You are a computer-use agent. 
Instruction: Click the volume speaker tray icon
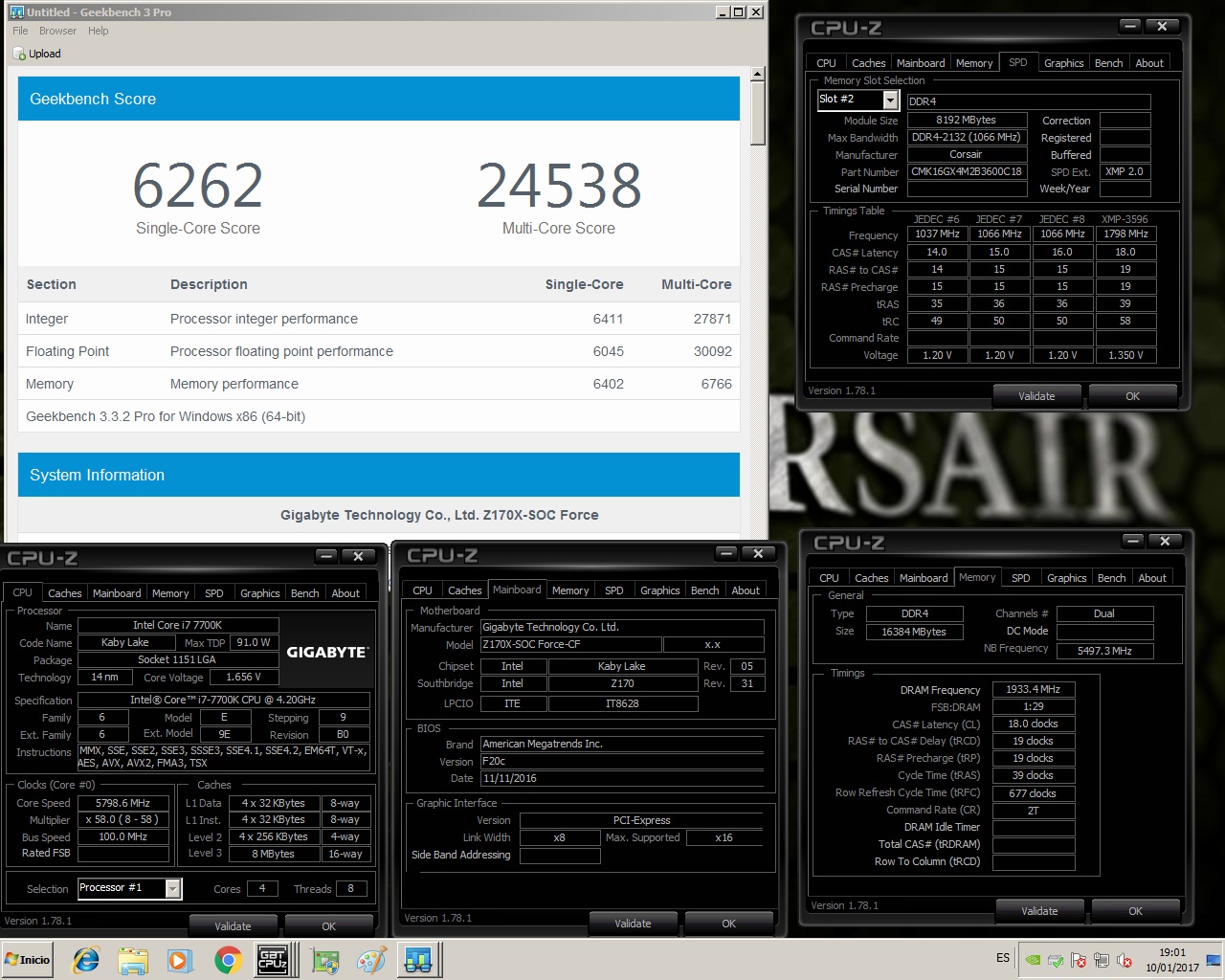[x=1125, y=960]
